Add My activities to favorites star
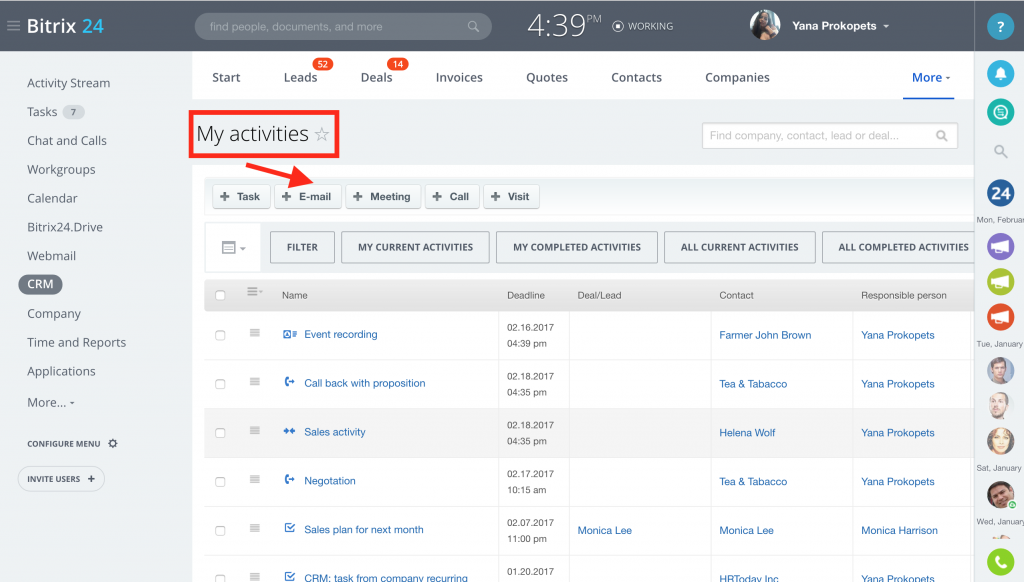Viewport: 1024px width, 582px height. click(x=321, y=135)
